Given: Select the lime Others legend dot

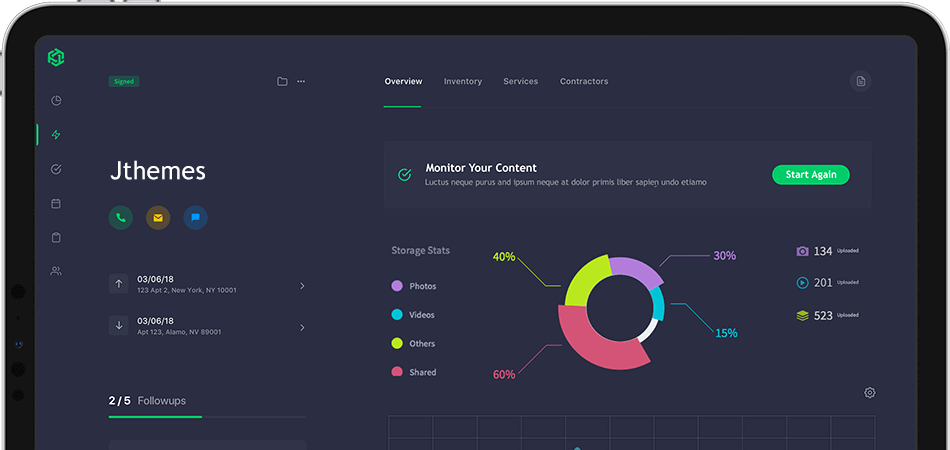Looking at the screenshot, I should point(397,343).
